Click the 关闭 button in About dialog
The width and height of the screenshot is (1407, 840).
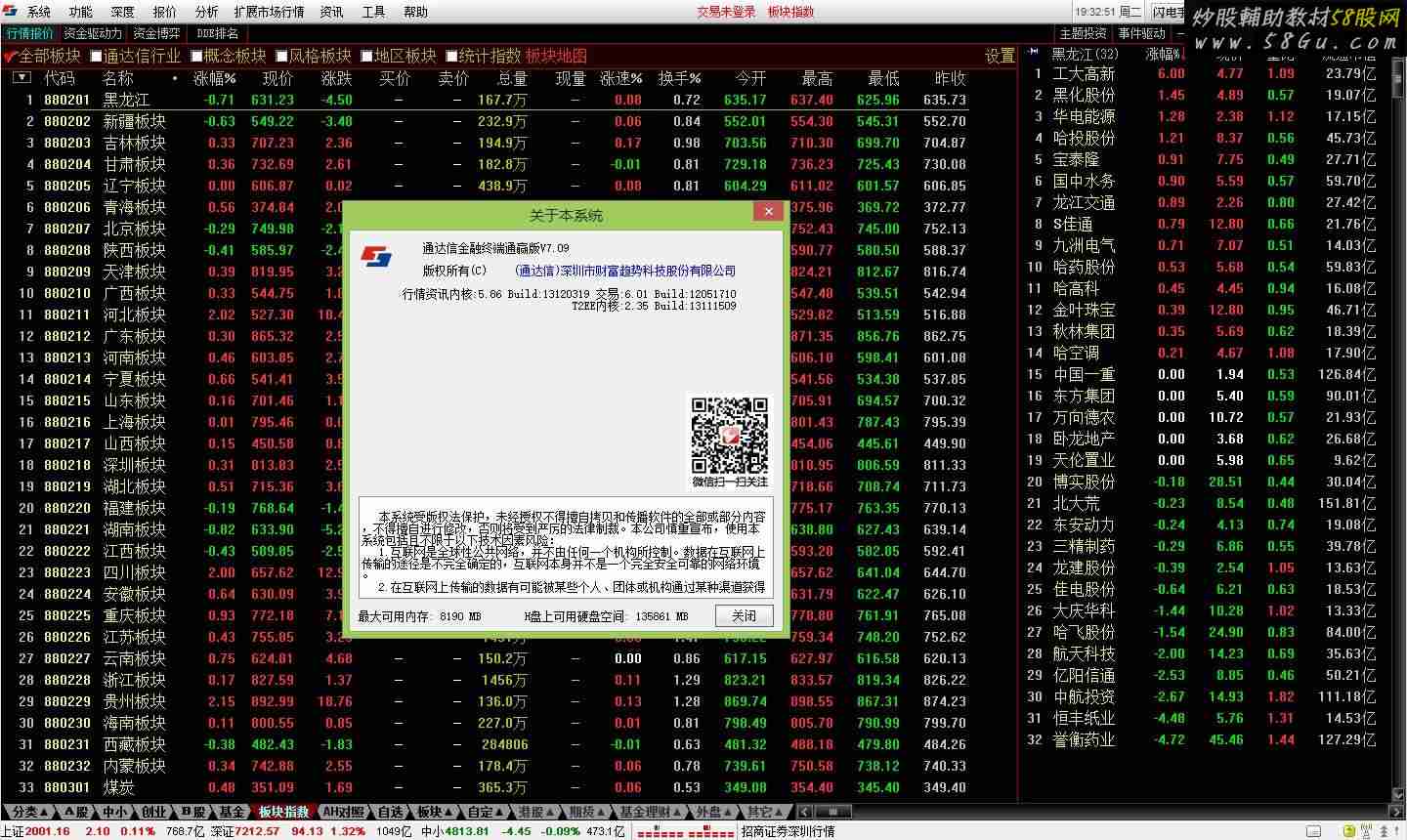744,615
